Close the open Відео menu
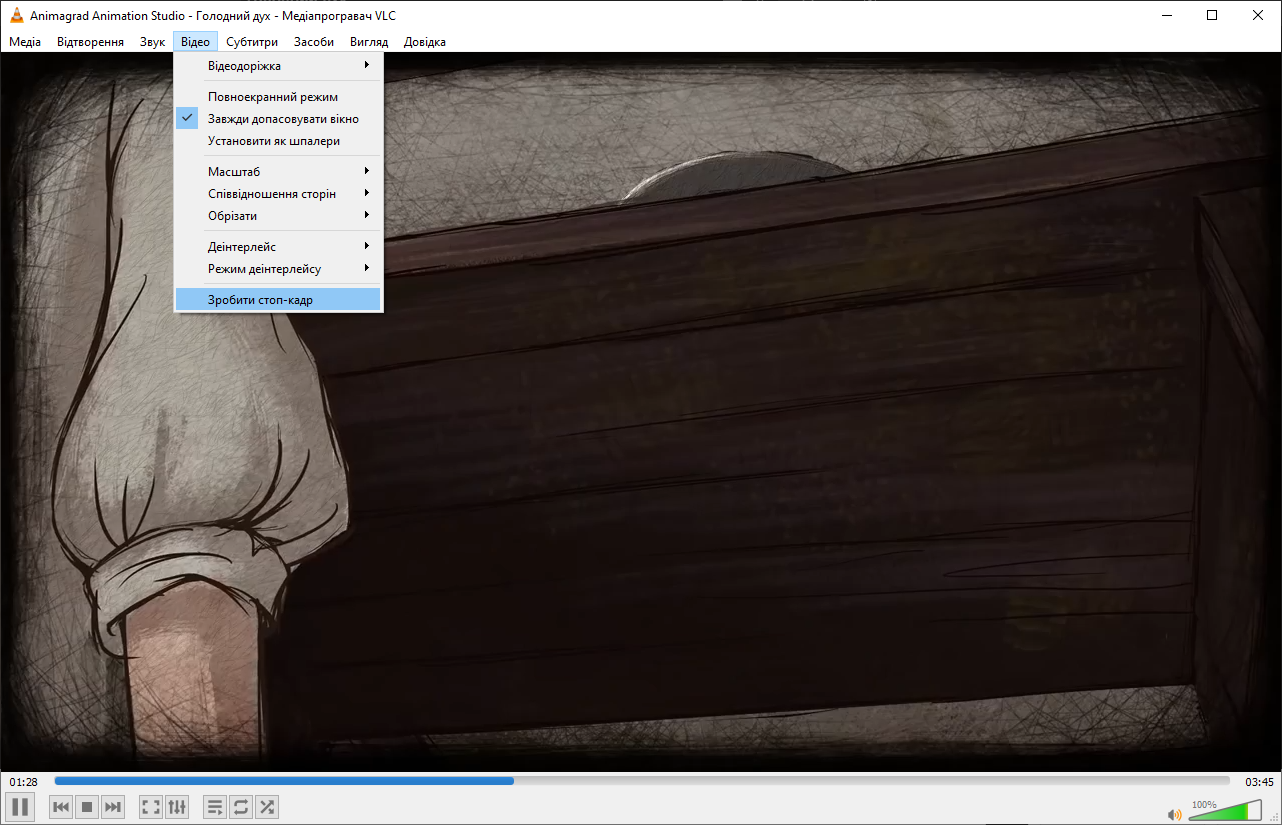The image size is (1282, 825). tap(195, 42)
